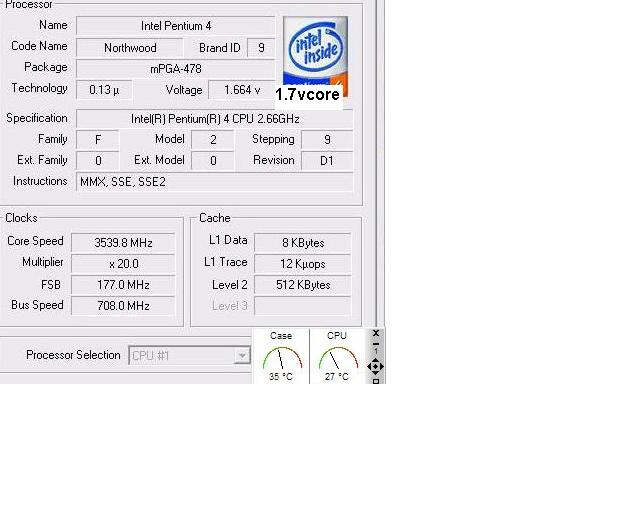The height and width of the screenshot is (507, 636).
Task: Click the Ext. Family value 0
Action: pyautogui.click(x=98, y=161)
